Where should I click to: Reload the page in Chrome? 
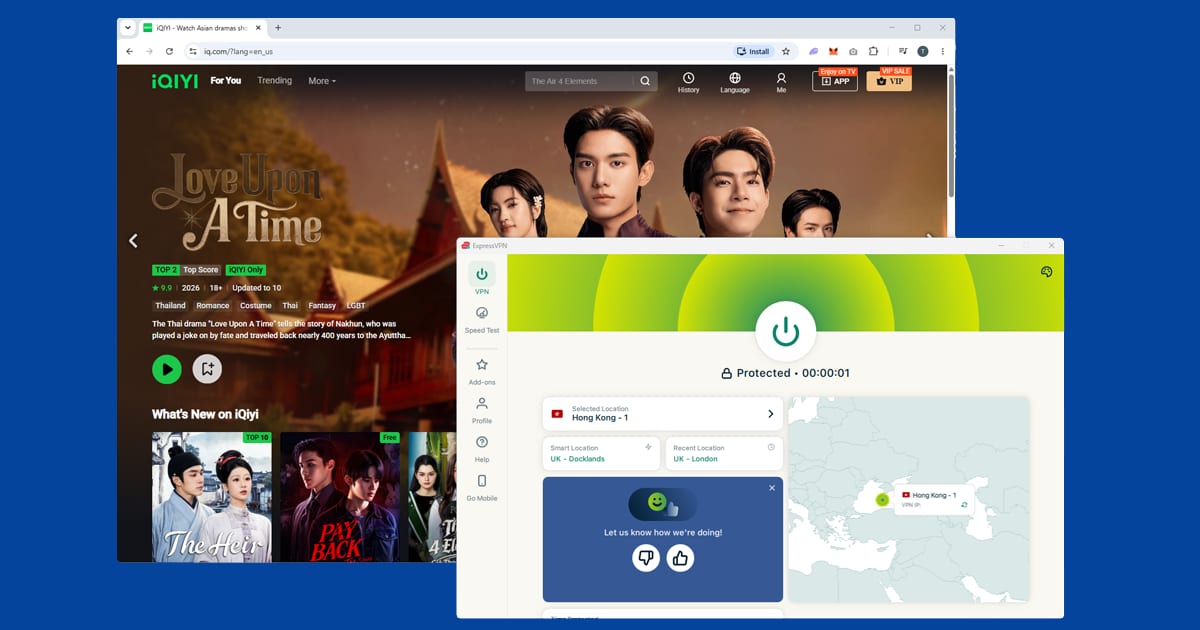click(x=169, y=51)
